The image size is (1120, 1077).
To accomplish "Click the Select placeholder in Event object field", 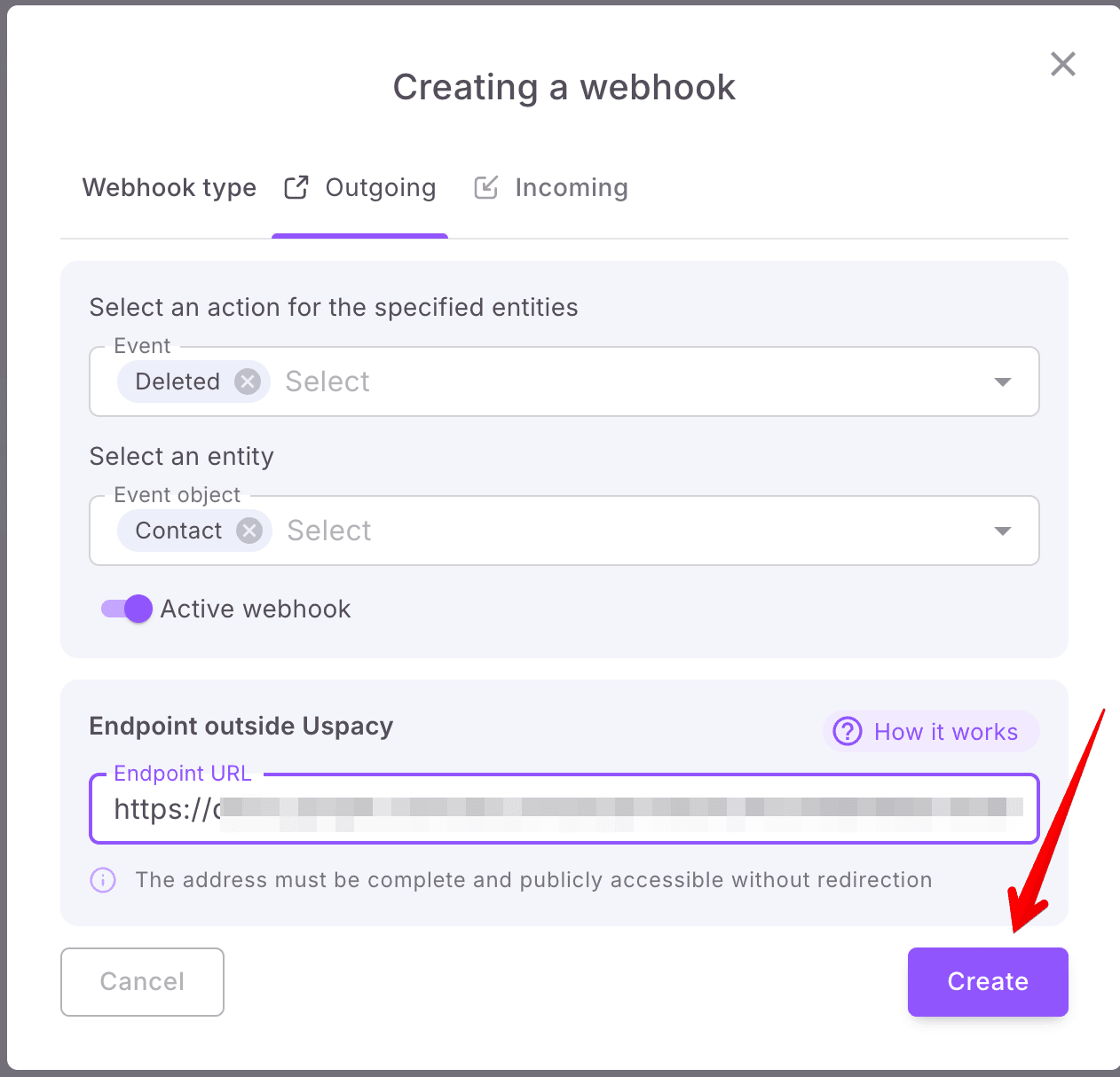I will point(329,531).
